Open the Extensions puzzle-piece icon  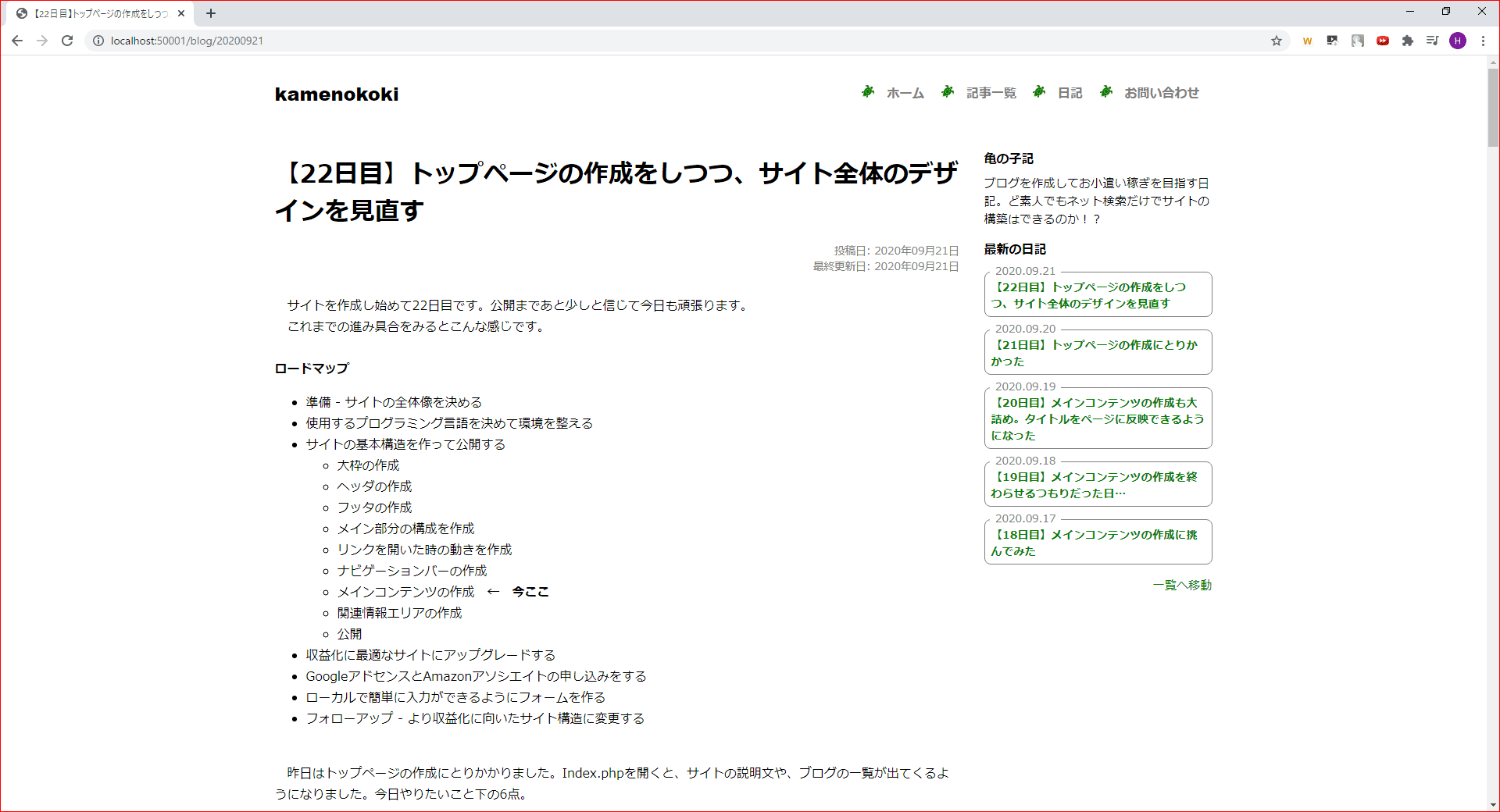[1407, 41]
